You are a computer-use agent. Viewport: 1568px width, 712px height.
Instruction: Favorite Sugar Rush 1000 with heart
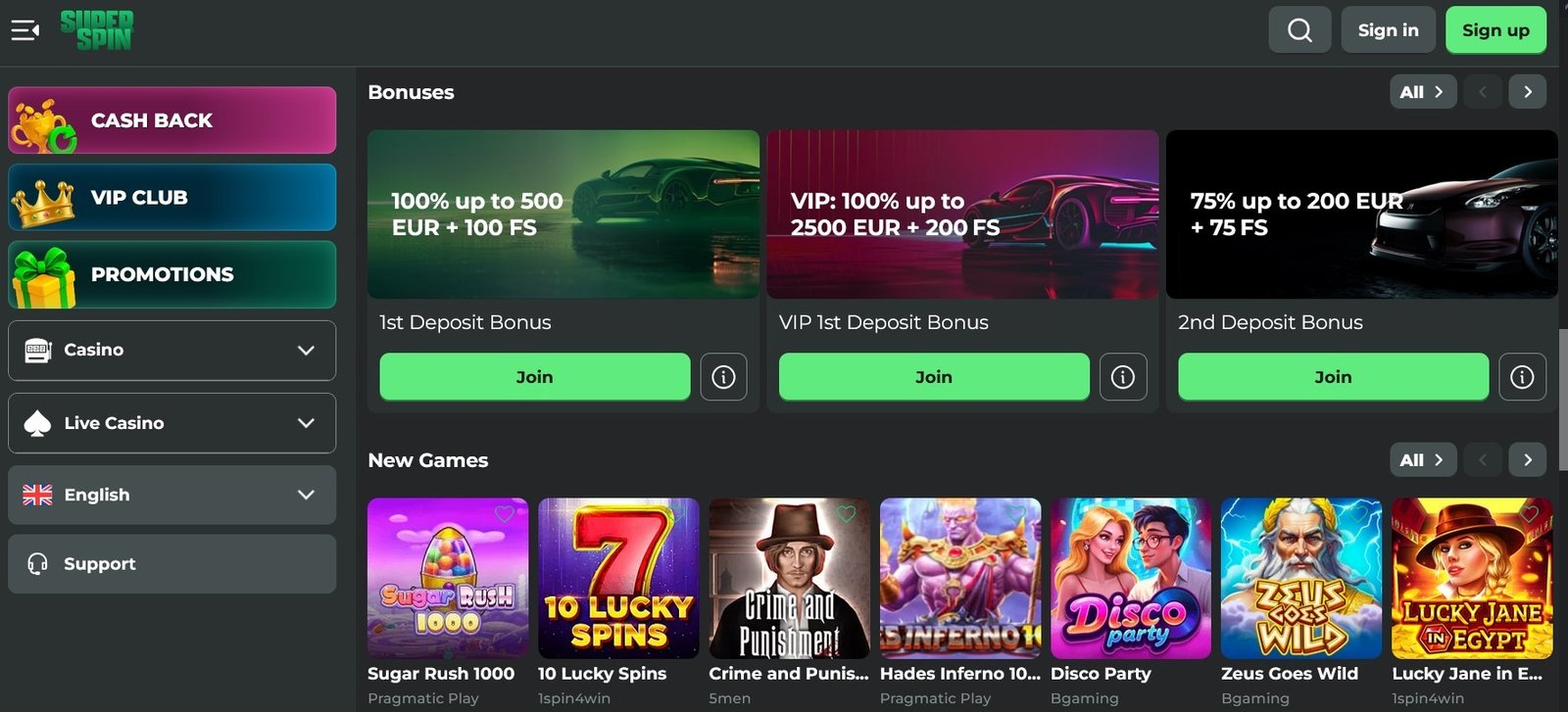[x=505, y=514]
